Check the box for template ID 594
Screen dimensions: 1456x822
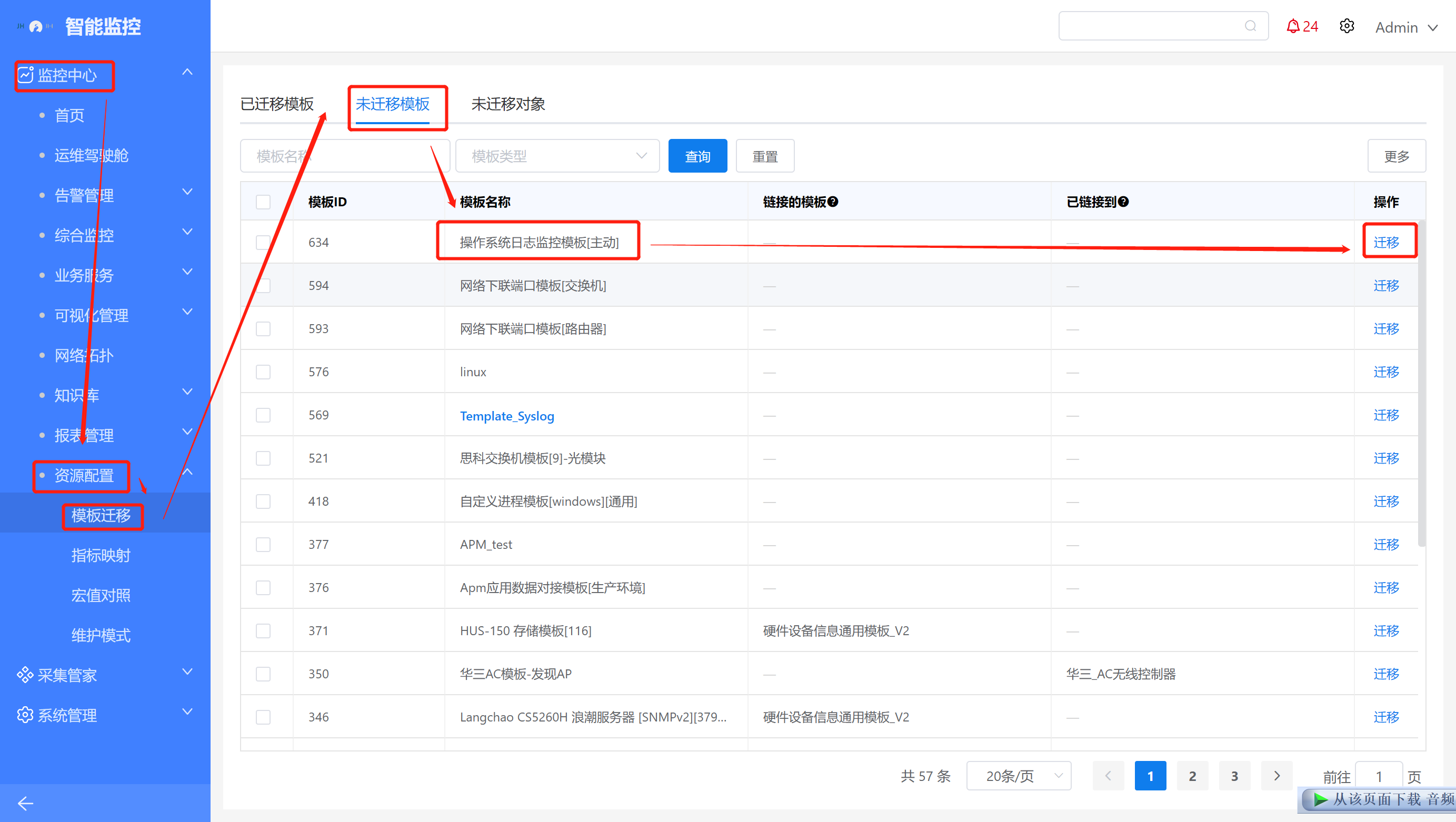click(x=263, y=286)
